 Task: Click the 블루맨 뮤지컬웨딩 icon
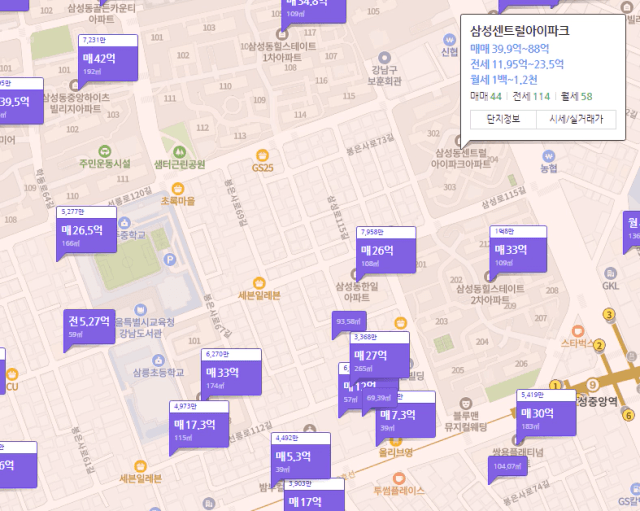[465, 404]
